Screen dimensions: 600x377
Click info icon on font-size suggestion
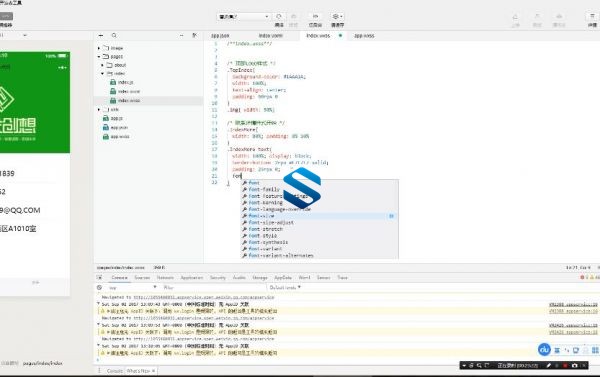(391, 216)
